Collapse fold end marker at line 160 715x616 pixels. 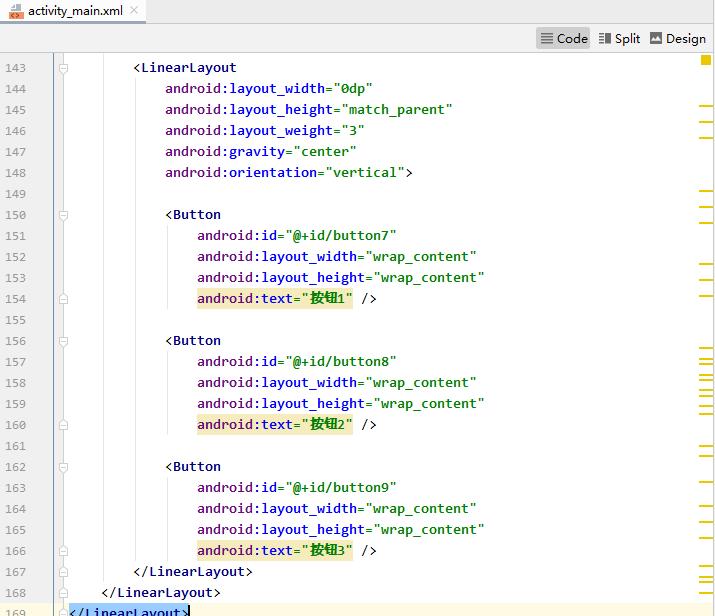click(x=63, y=425)
